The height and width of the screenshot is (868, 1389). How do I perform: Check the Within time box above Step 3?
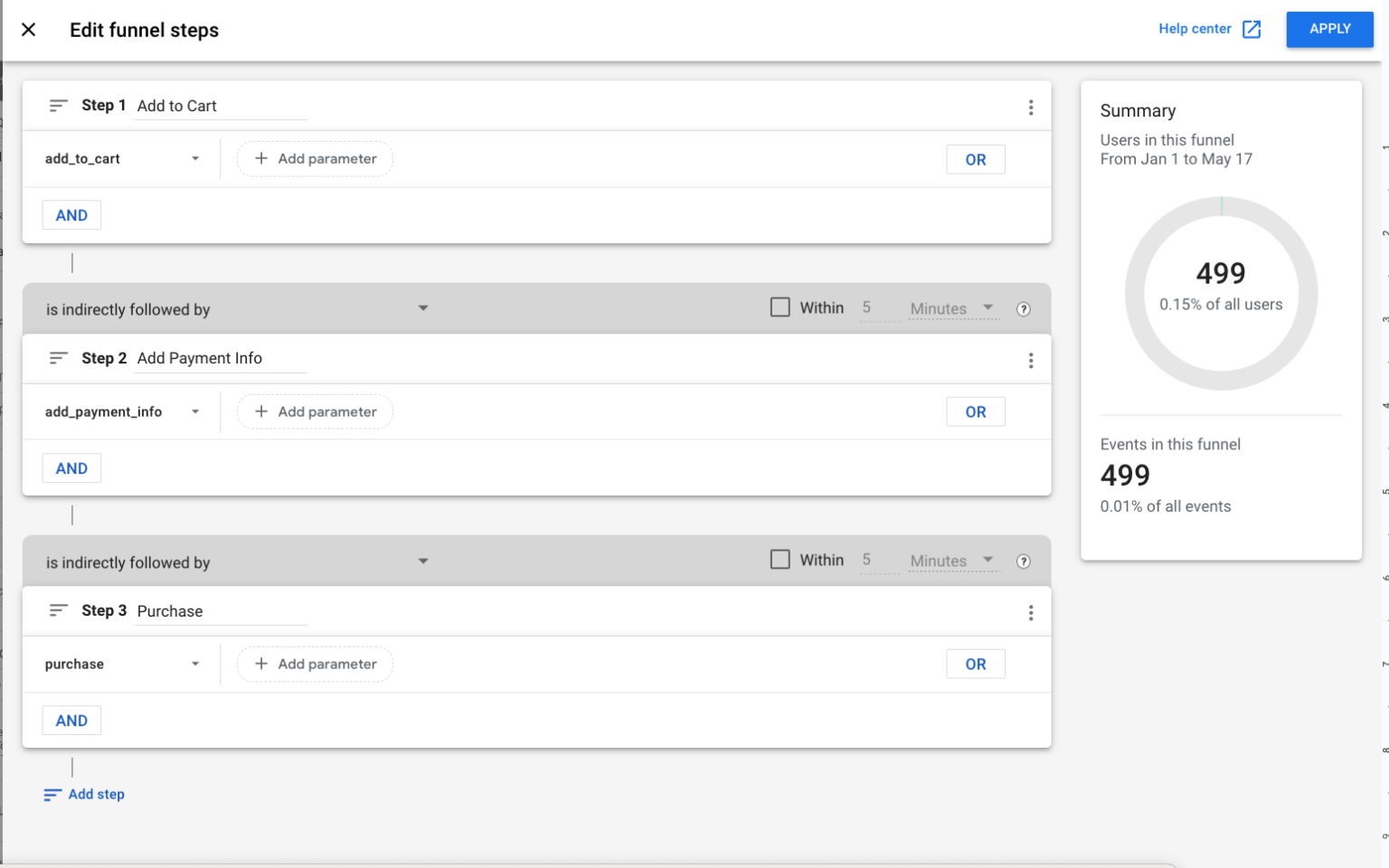[x=780, y=559]
